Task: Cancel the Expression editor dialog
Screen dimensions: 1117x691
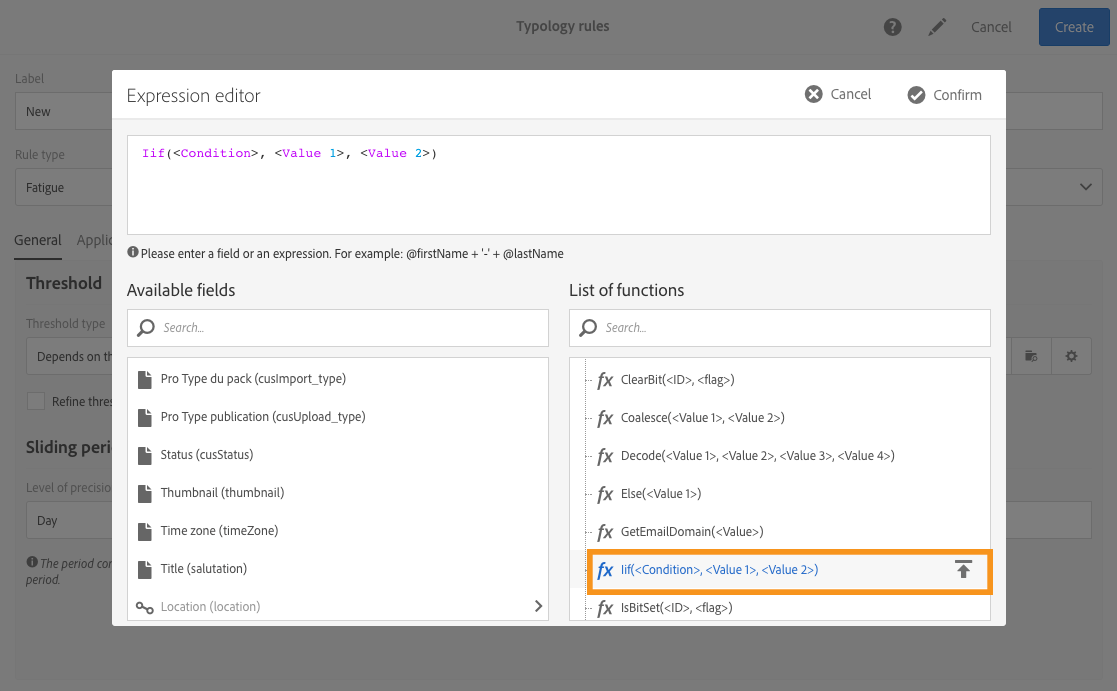Action: pyautogui.click(x=838, y=94)
